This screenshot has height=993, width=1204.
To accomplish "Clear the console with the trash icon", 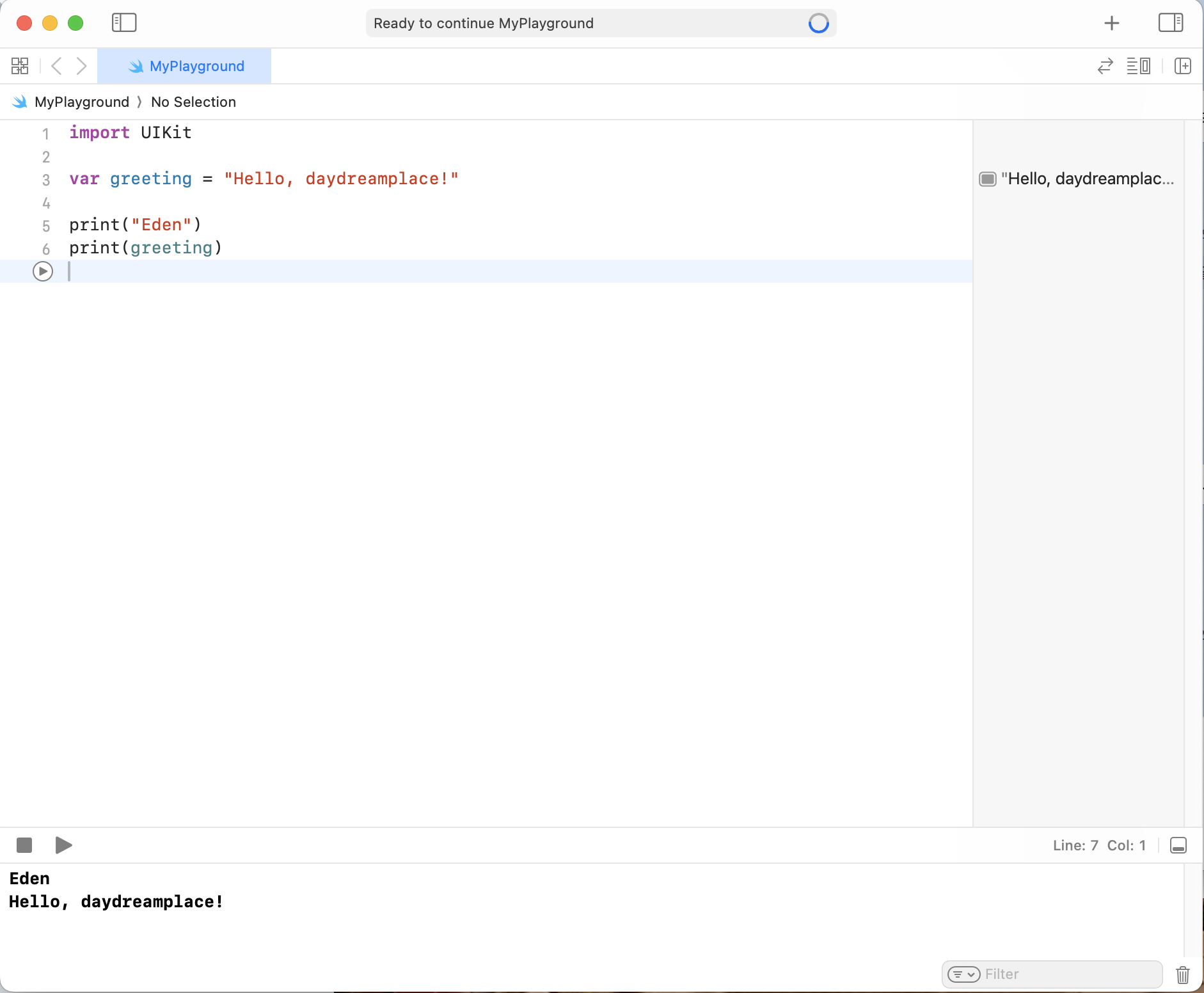I will [x=1182, y=974].
